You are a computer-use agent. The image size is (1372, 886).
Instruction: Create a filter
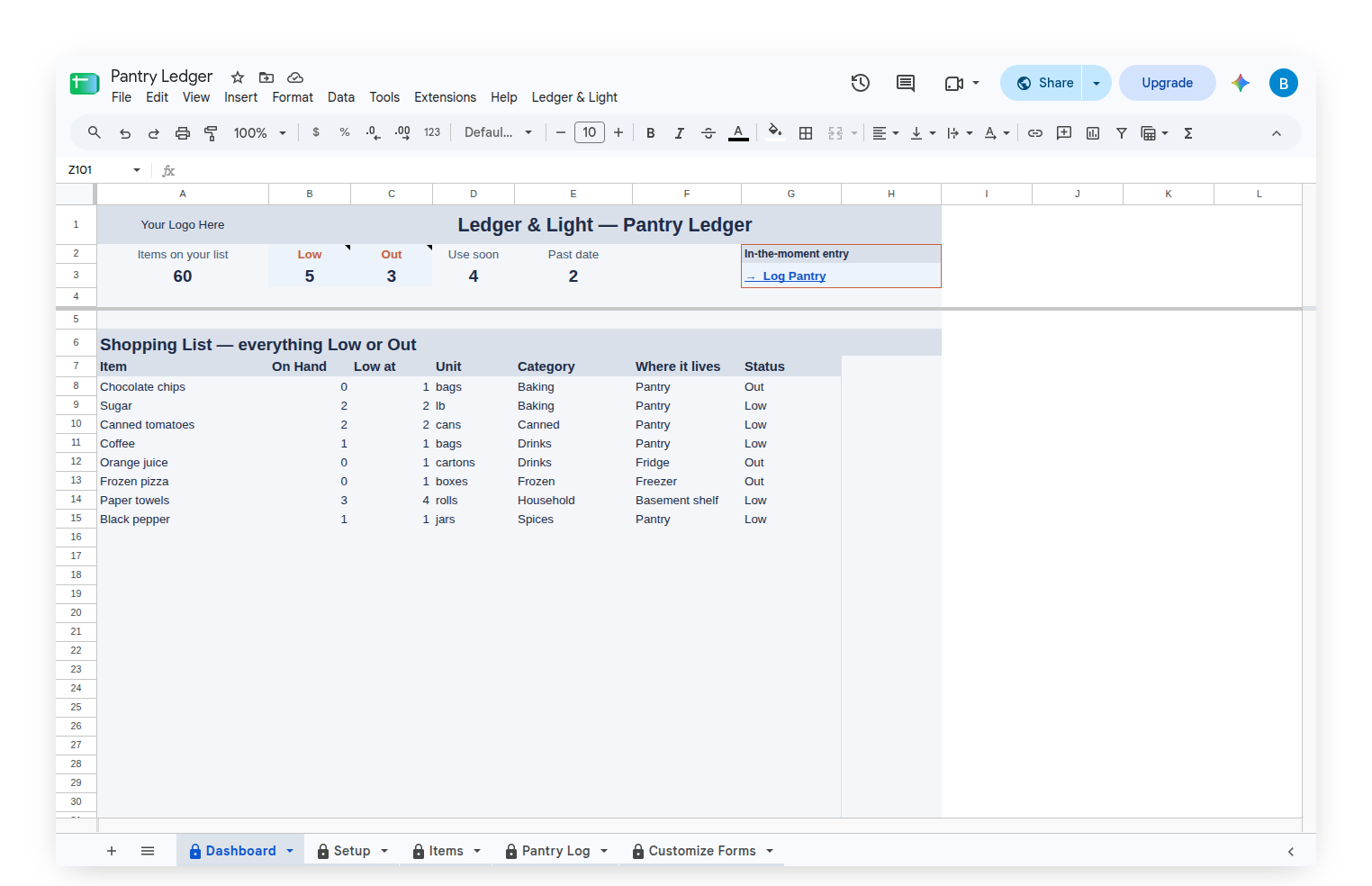click(1122, 133)
